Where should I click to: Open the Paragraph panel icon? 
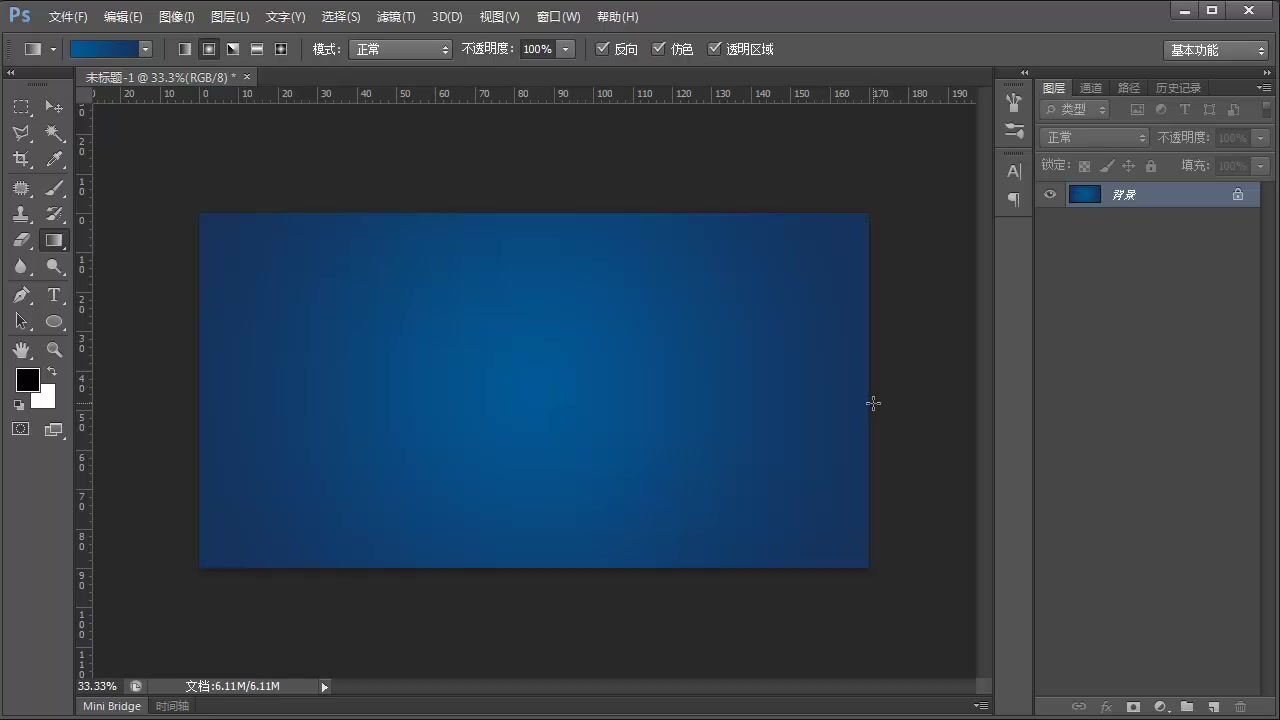[1014, 199]
